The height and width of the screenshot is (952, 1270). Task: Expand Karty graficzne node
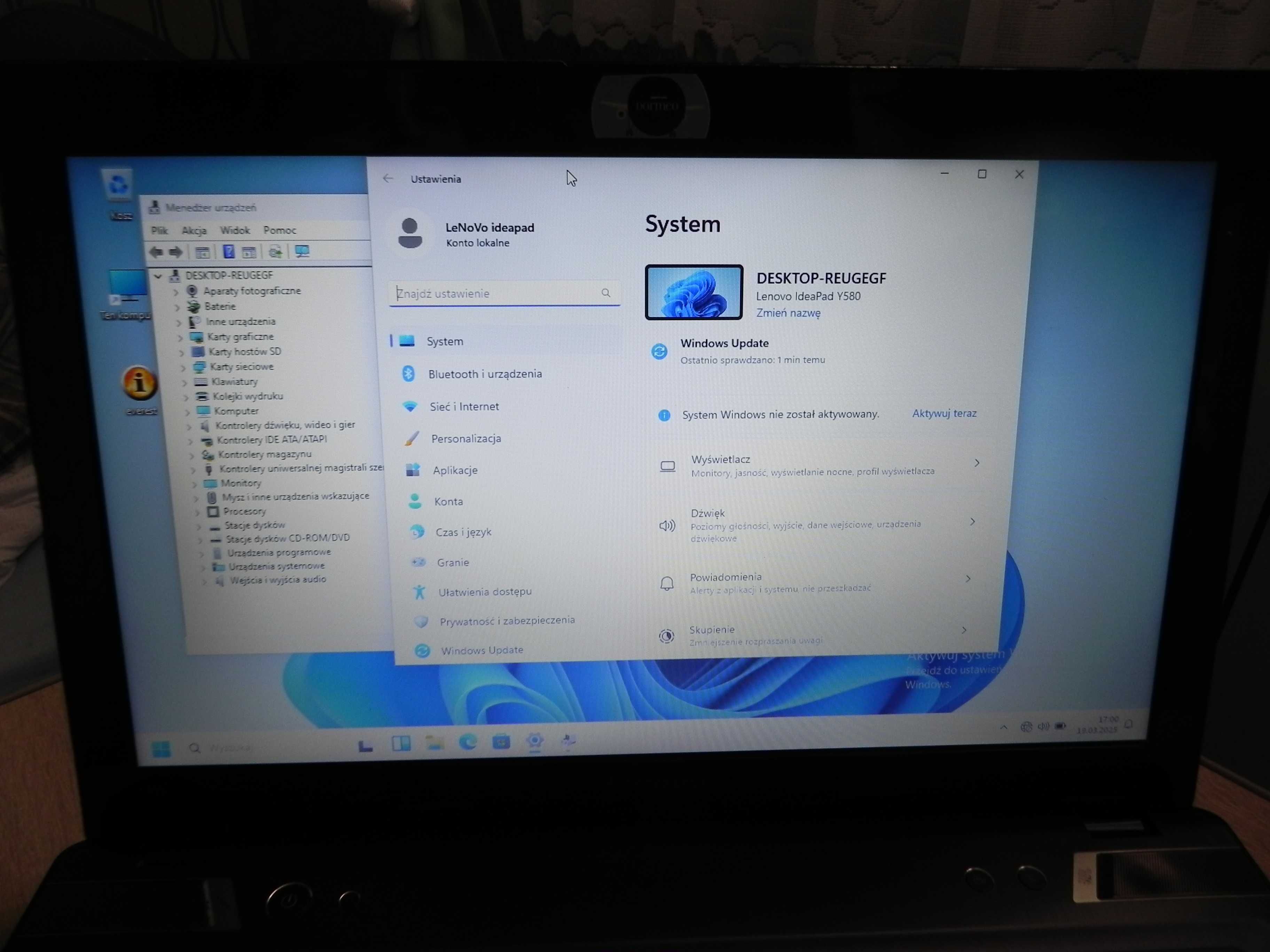[x=180, y=338]
